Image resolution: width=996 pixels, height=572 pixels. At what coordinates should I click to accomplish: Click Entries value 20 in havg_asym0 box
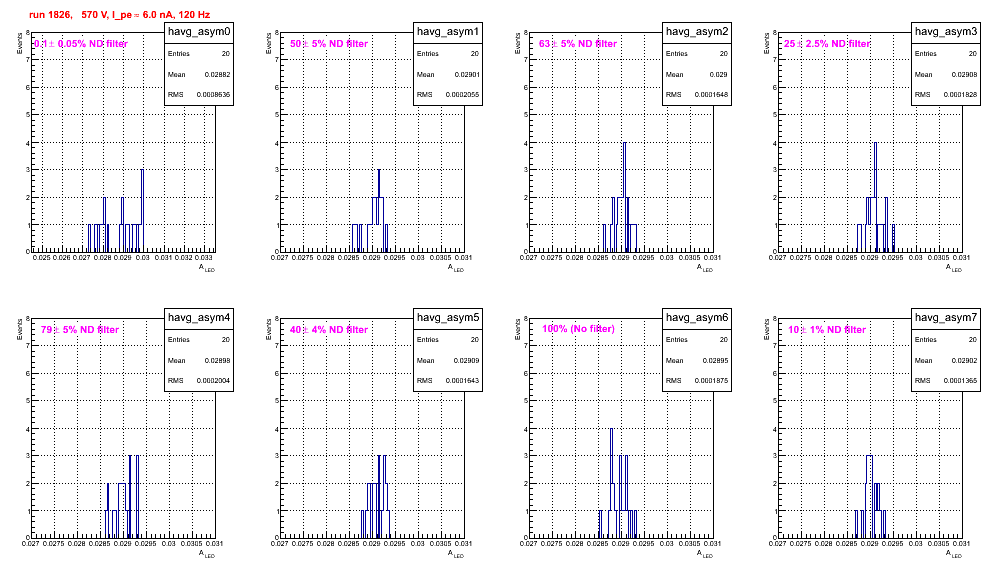tap(225, 54)
